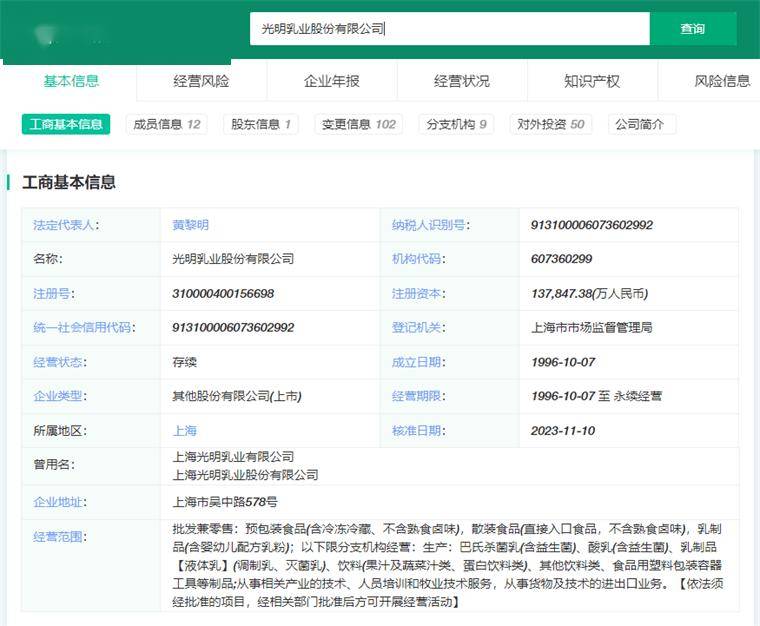
Task: Click the 核准日期 label
Action: tap(419, 431)
